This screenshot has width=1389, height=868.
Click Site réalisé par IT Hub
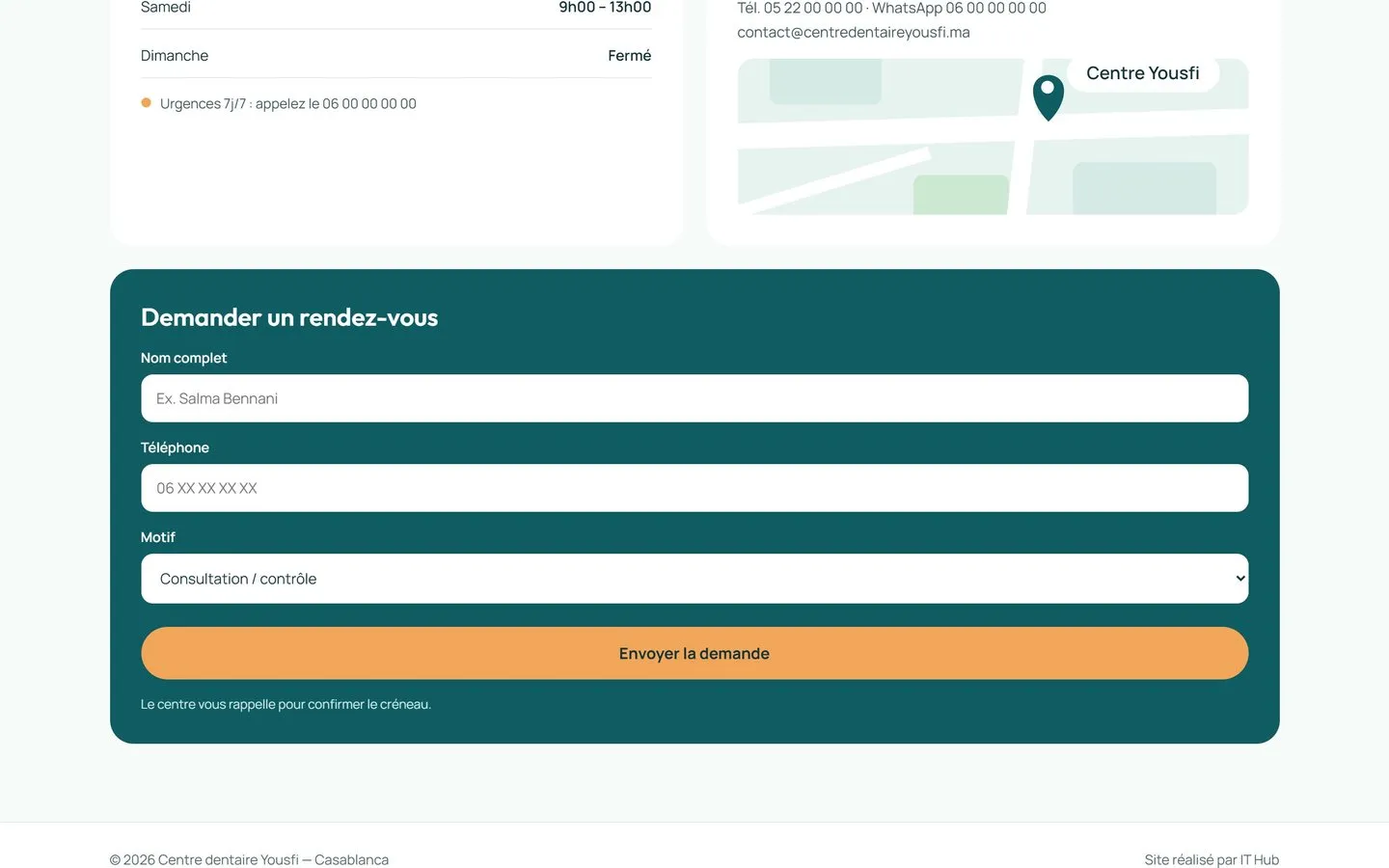click(x=1212, y=859)
